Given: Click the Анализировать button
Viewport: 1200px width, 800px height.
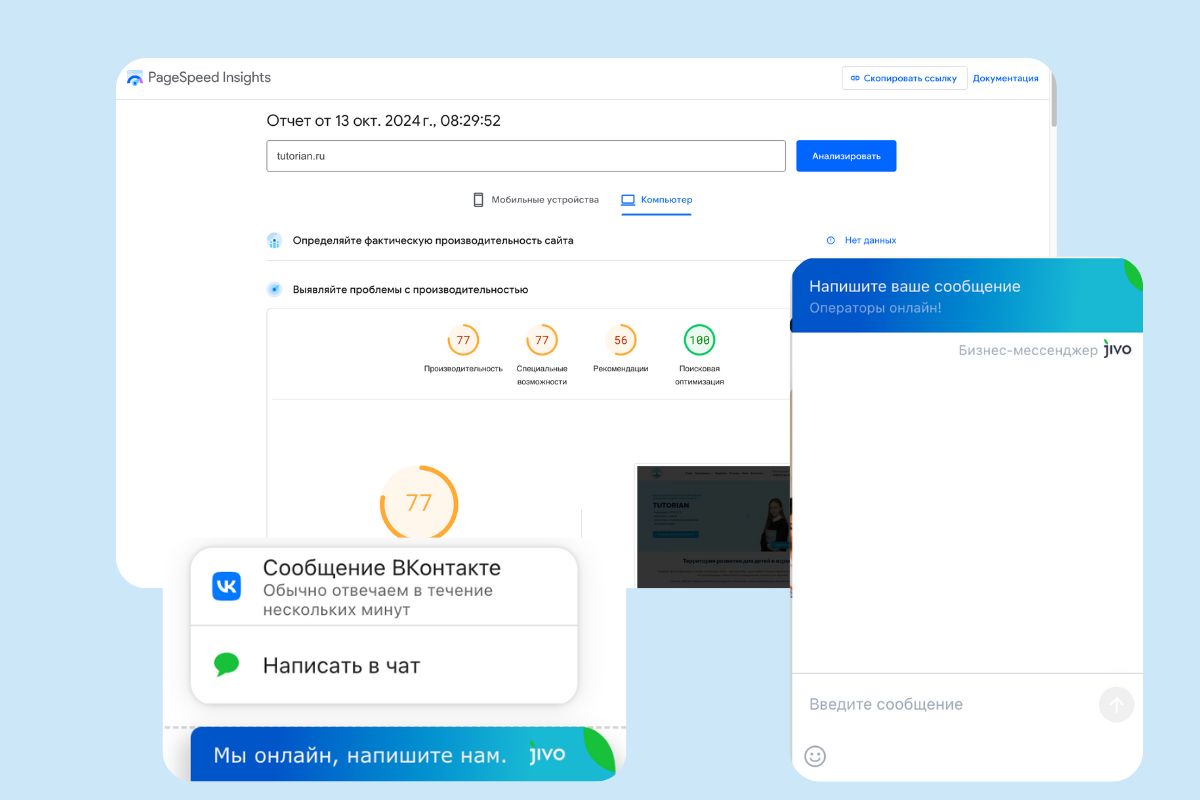Looking at the screenshot, I should point(846,156).
